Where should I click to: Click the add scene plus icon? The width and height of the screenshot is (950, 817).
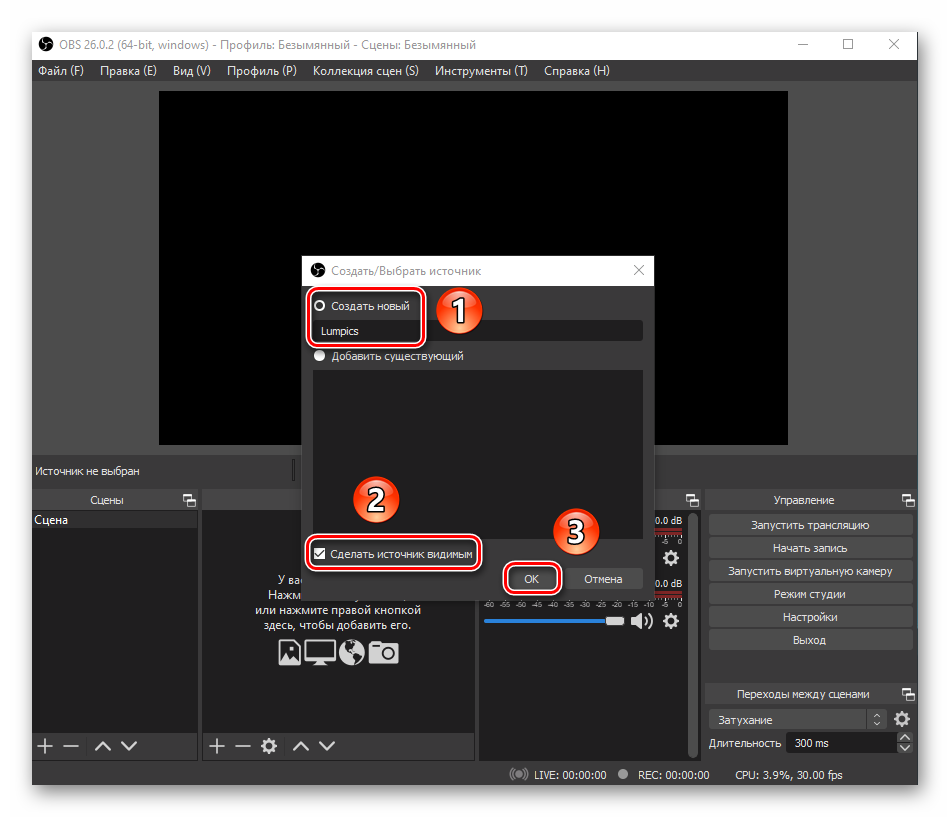coord(45,746)
